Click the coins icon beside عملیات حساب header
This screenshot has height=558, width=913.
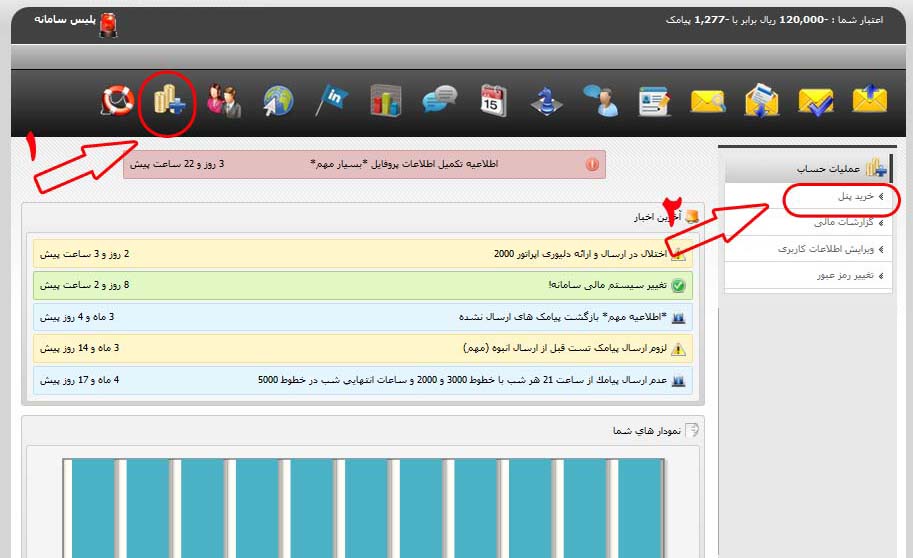[x=876, y=168]
